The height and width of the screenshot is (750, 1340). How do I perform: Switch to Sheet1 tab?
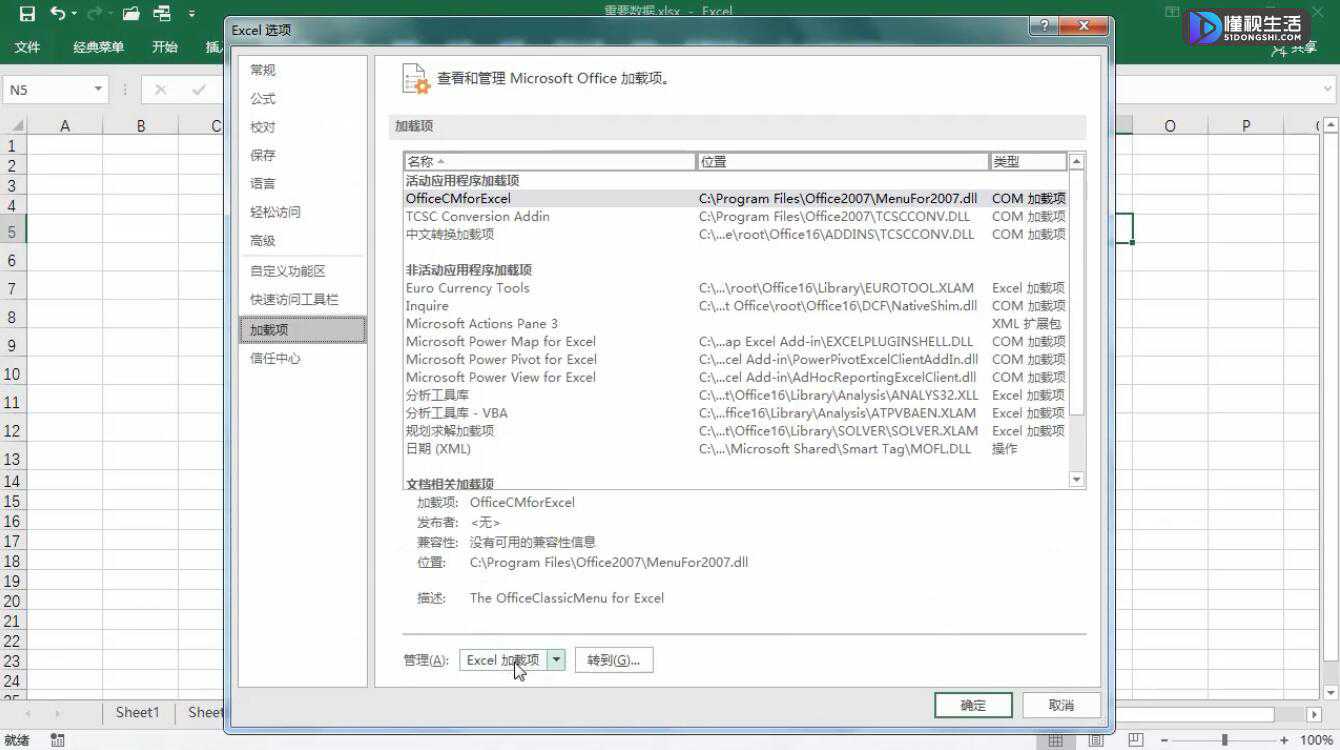[137, 713]
